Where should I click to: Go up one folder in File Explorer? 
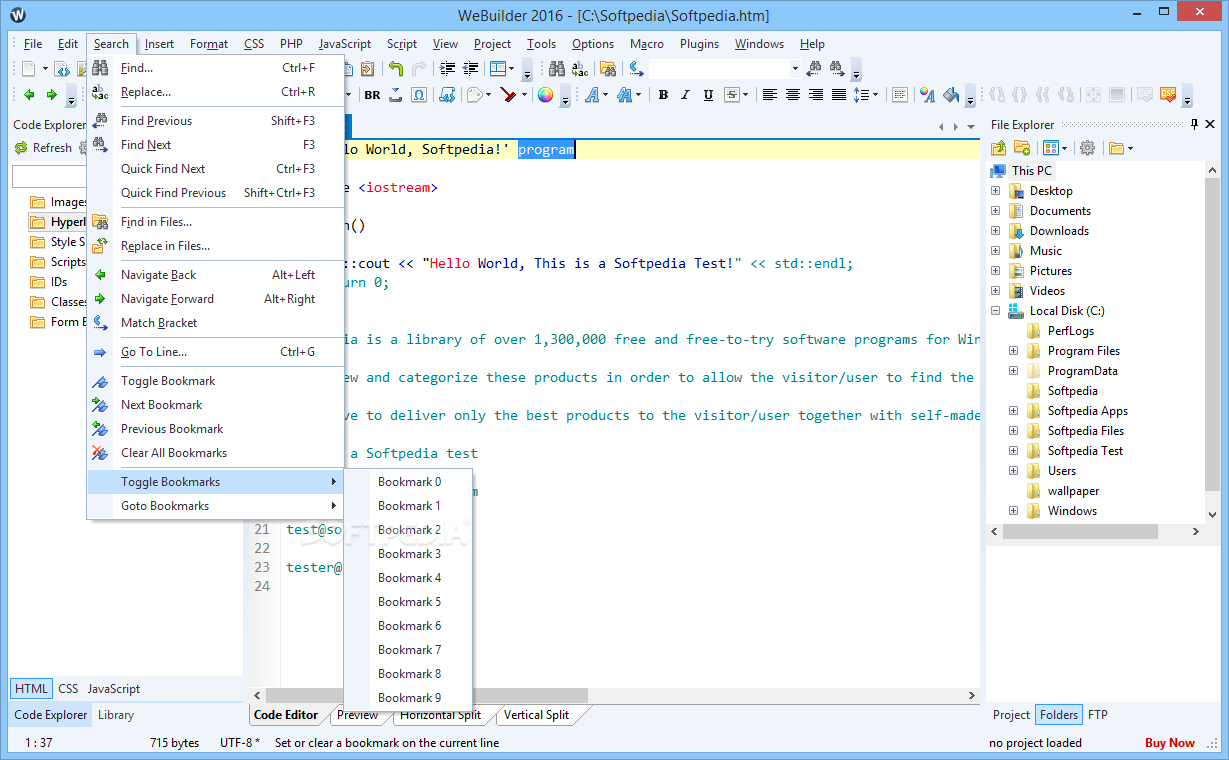tap(999, 148)
